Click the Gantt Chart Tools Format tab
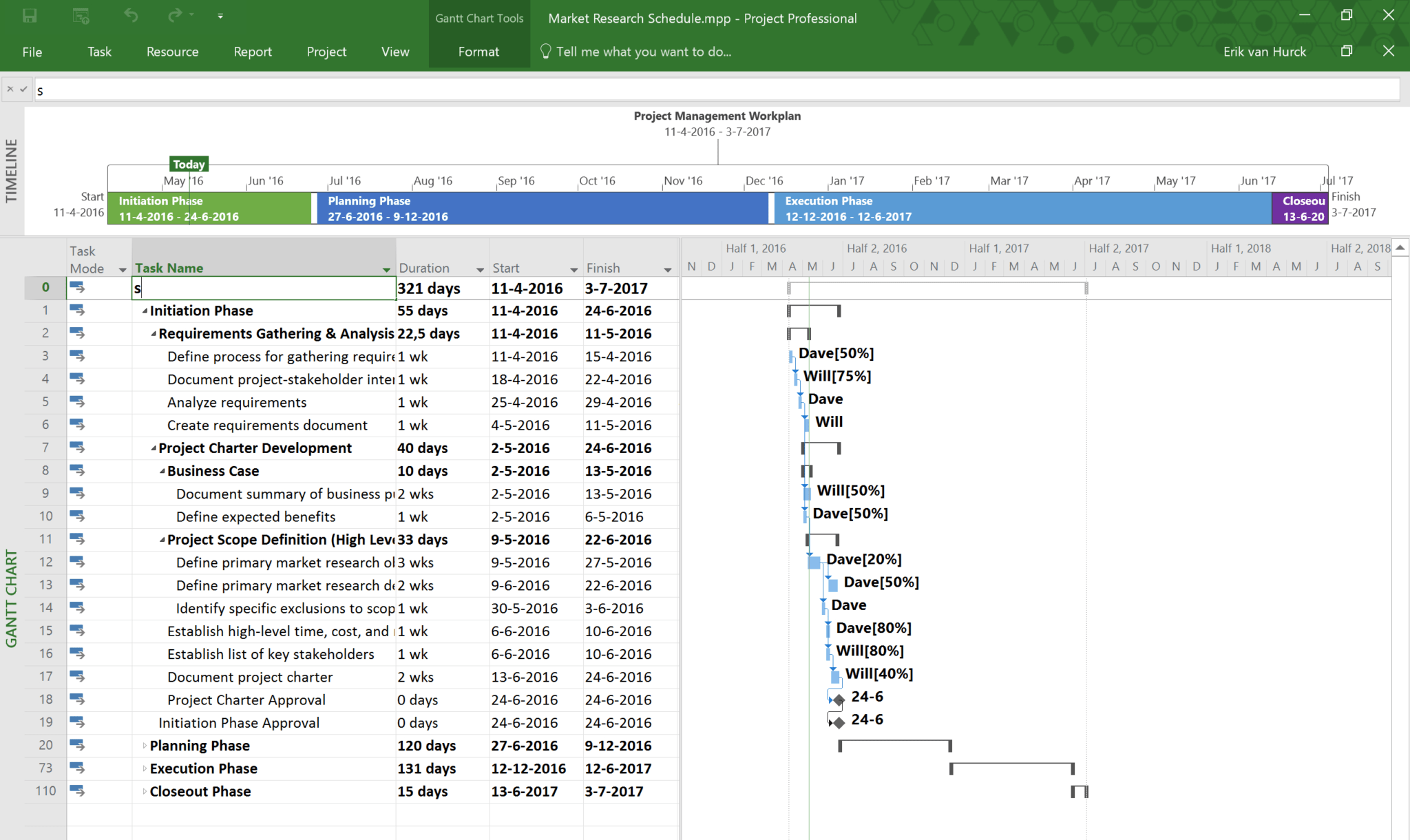Image resolution: width=1410 pixels, height=840 pixels. coord(477,51)
